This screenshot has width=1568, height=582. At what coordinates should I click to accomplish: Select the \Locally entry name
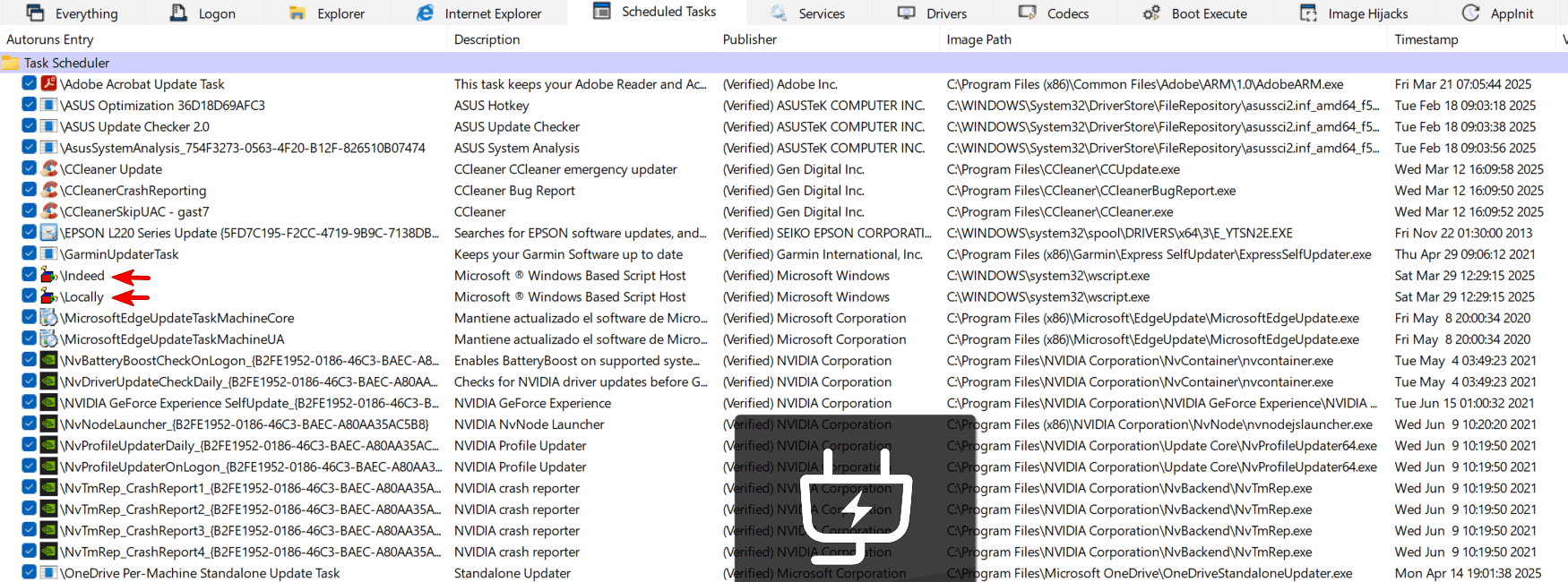pyautogui.click(x=82, y=297)
